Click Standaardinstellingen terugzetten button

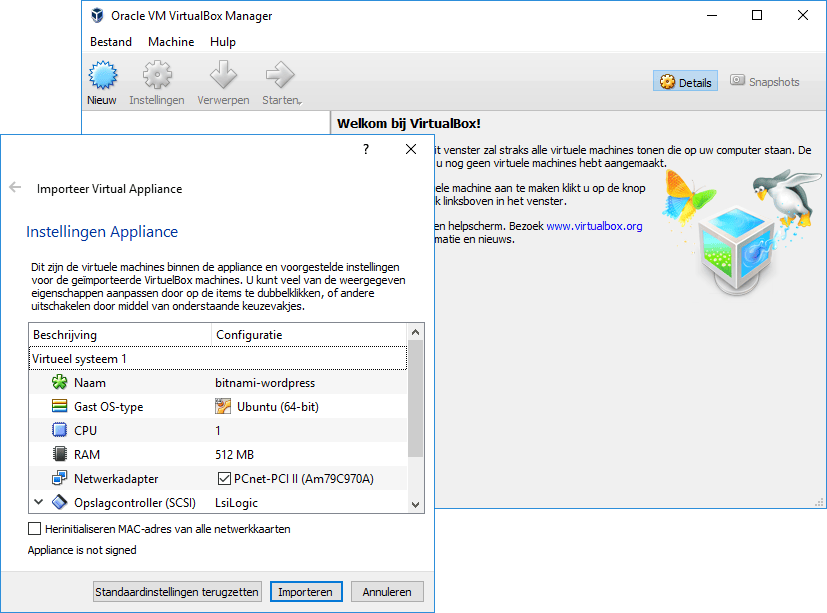click(x=177, y=592)
